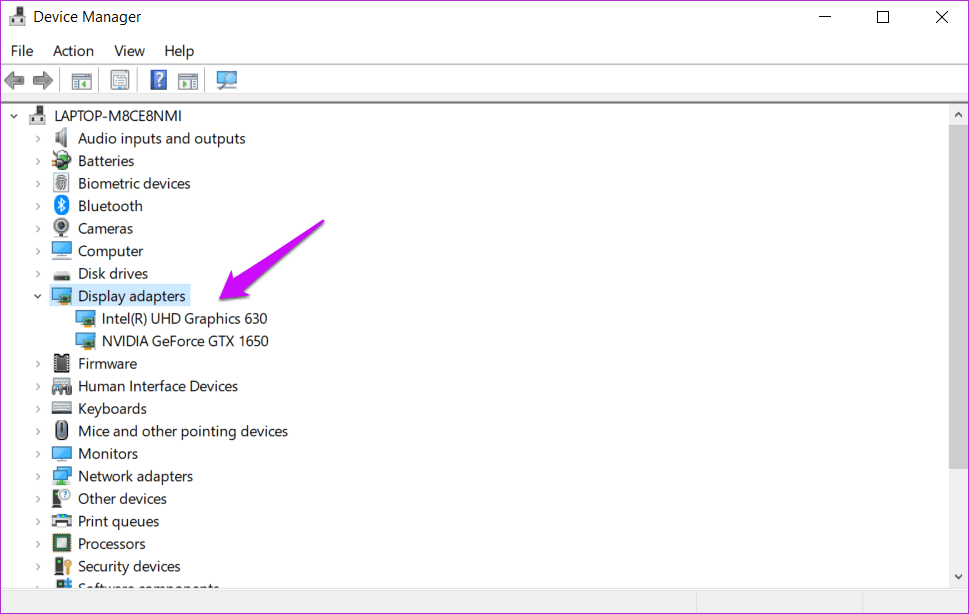969x614 pixels.
Task: Open the View menu
Action: [x=129, y=51]
